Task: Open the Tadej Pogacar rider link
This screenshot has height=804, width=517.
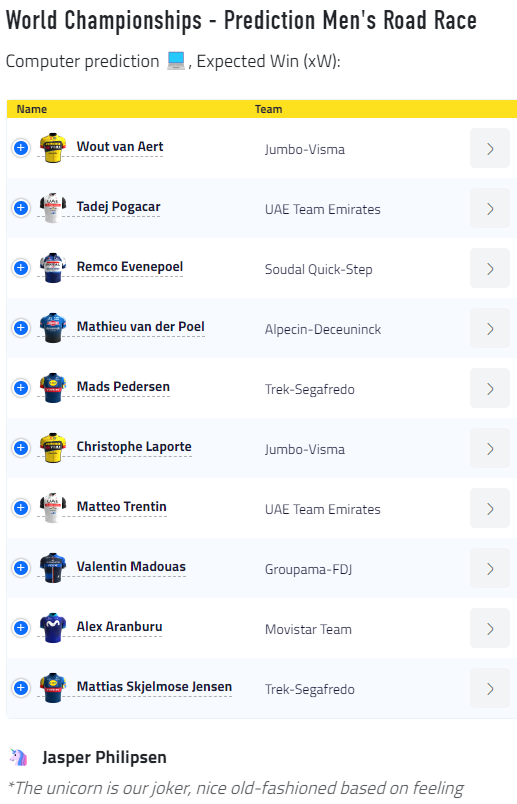Action: pyautogui.click(x=118, y=207)
